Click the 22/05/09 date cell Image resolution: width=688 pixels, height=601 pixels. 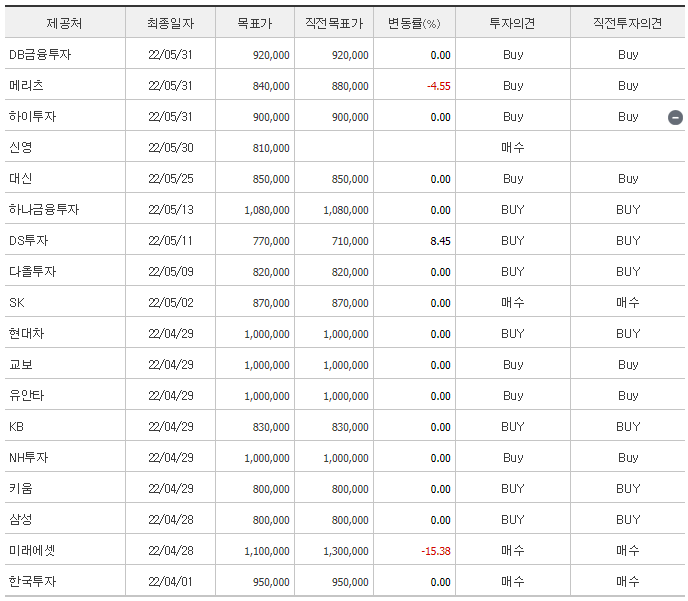coord(171,272)
